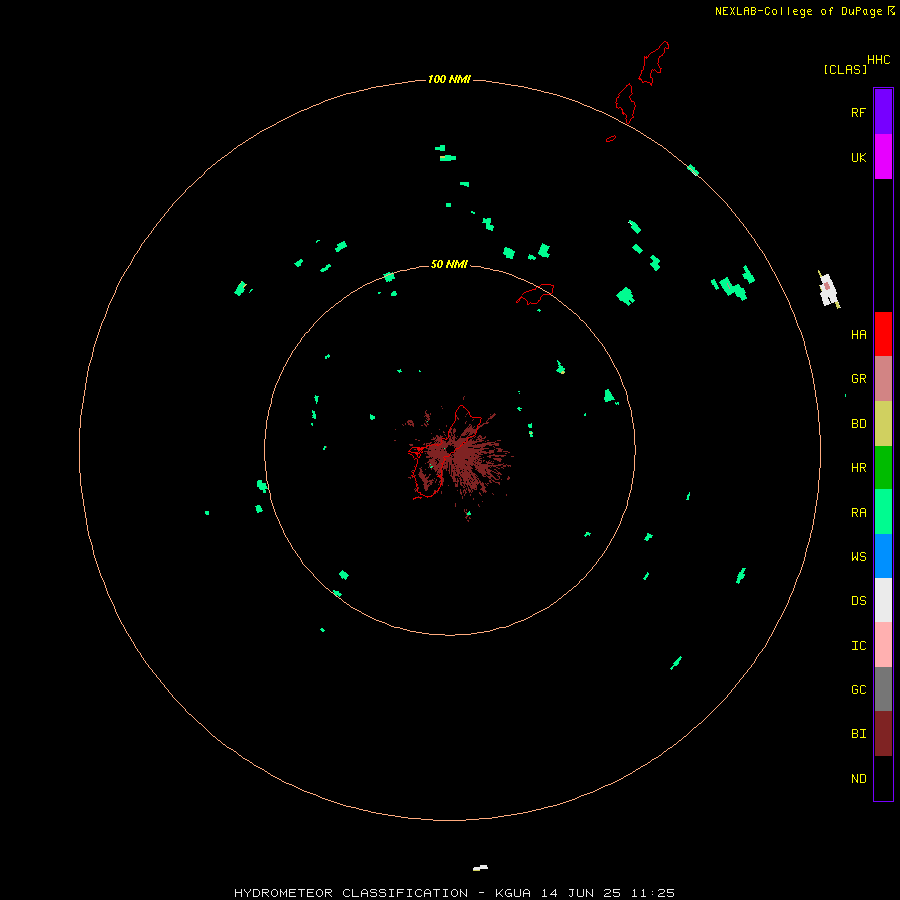The height and width of the screenshot is (900, 900).
Task: Click the HR dark green legend swatch
Action: tap(883, 468)
